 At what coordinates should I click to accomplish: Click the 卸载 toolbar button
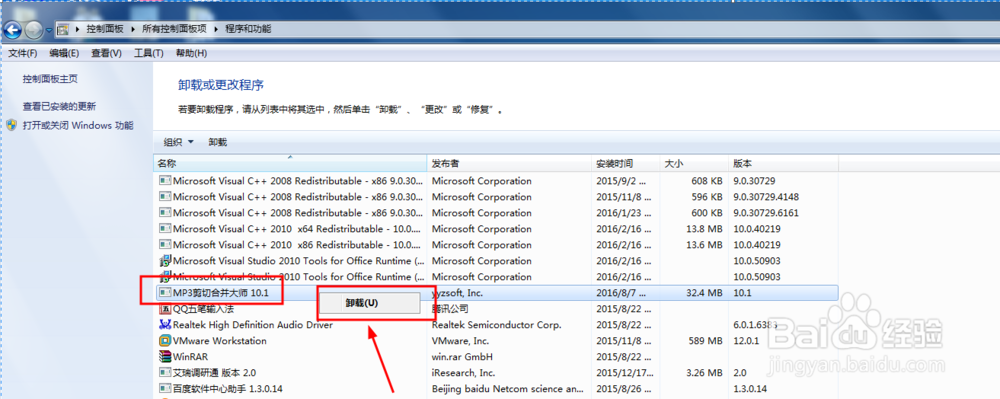tap(217, 142)
